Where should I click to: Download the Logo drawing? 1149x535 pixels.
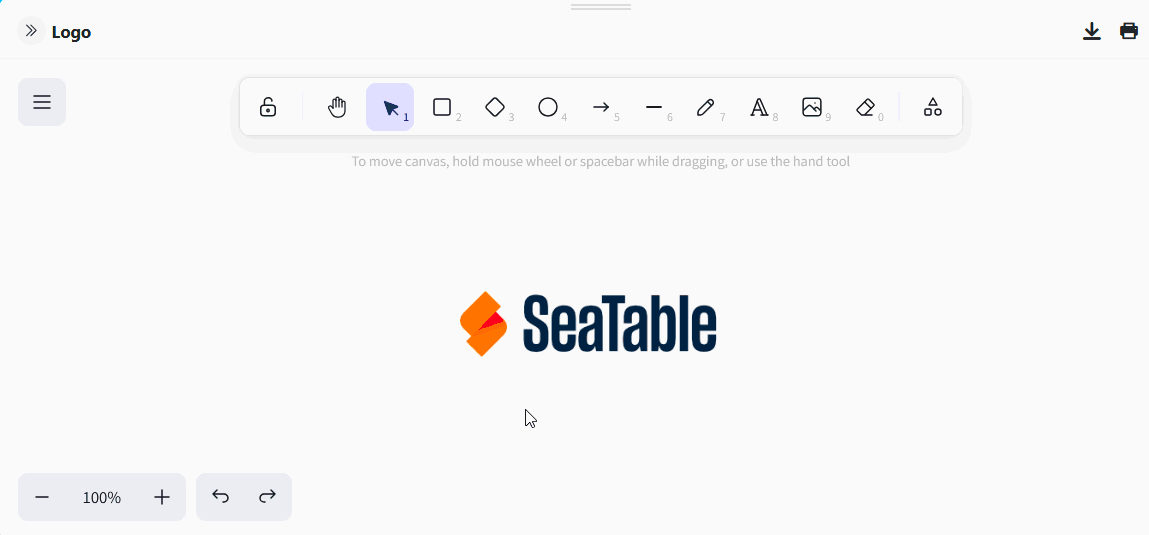pyautogui.click(x=1092, y=31)
